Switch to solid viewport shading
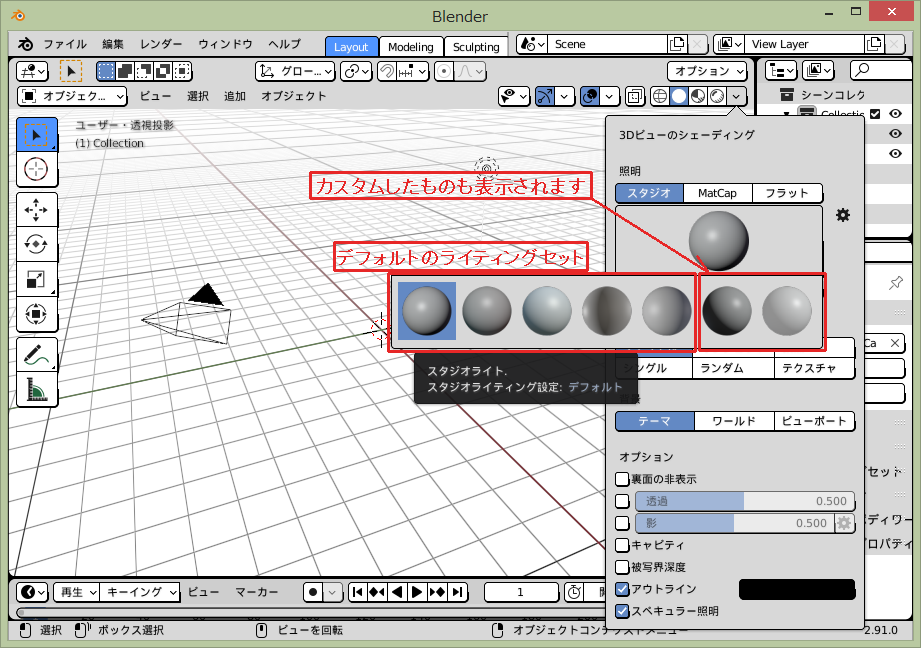The image size is (921, 648). (x=678, y=96)
